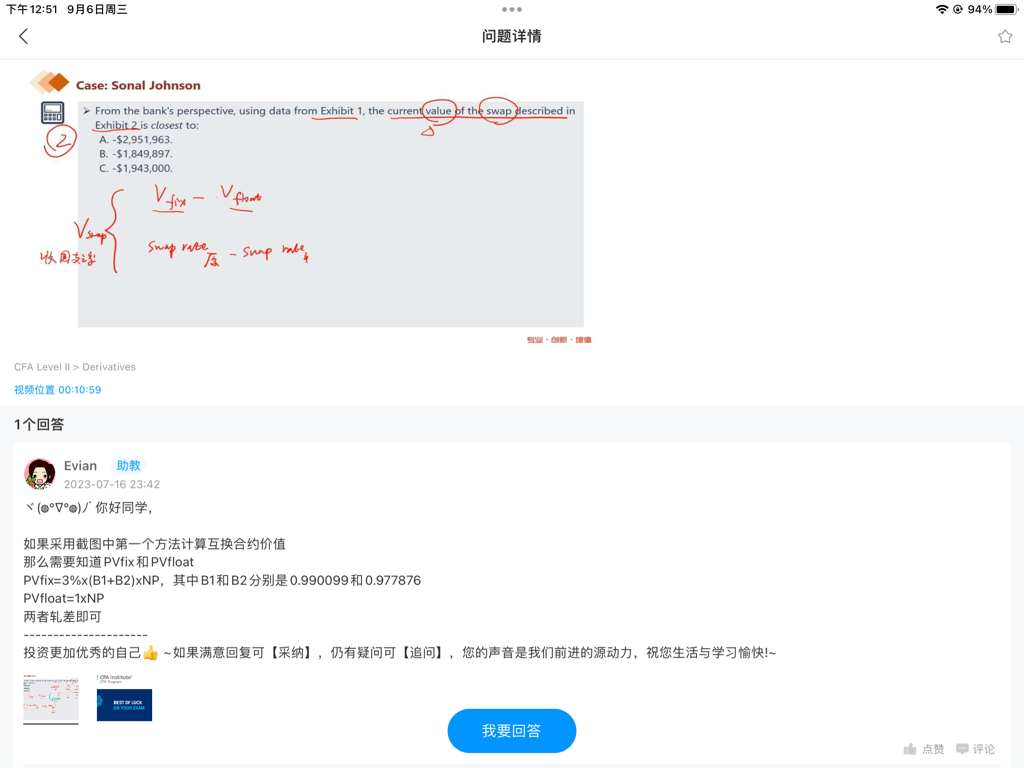This screenshot has height=768, width=1024.
Task: Open the CFA Institute attachment thumbnail
Action: click(x=124, y=698)
